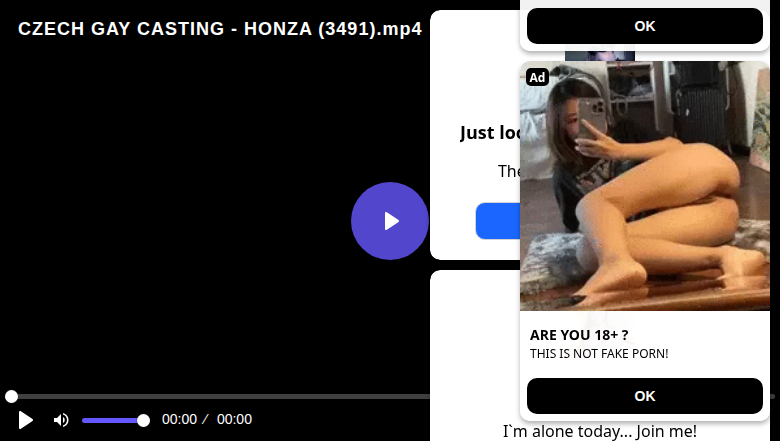Click the partially hidden blue button
This screenshot has width=780, height=441.
(x=497, y=221)
